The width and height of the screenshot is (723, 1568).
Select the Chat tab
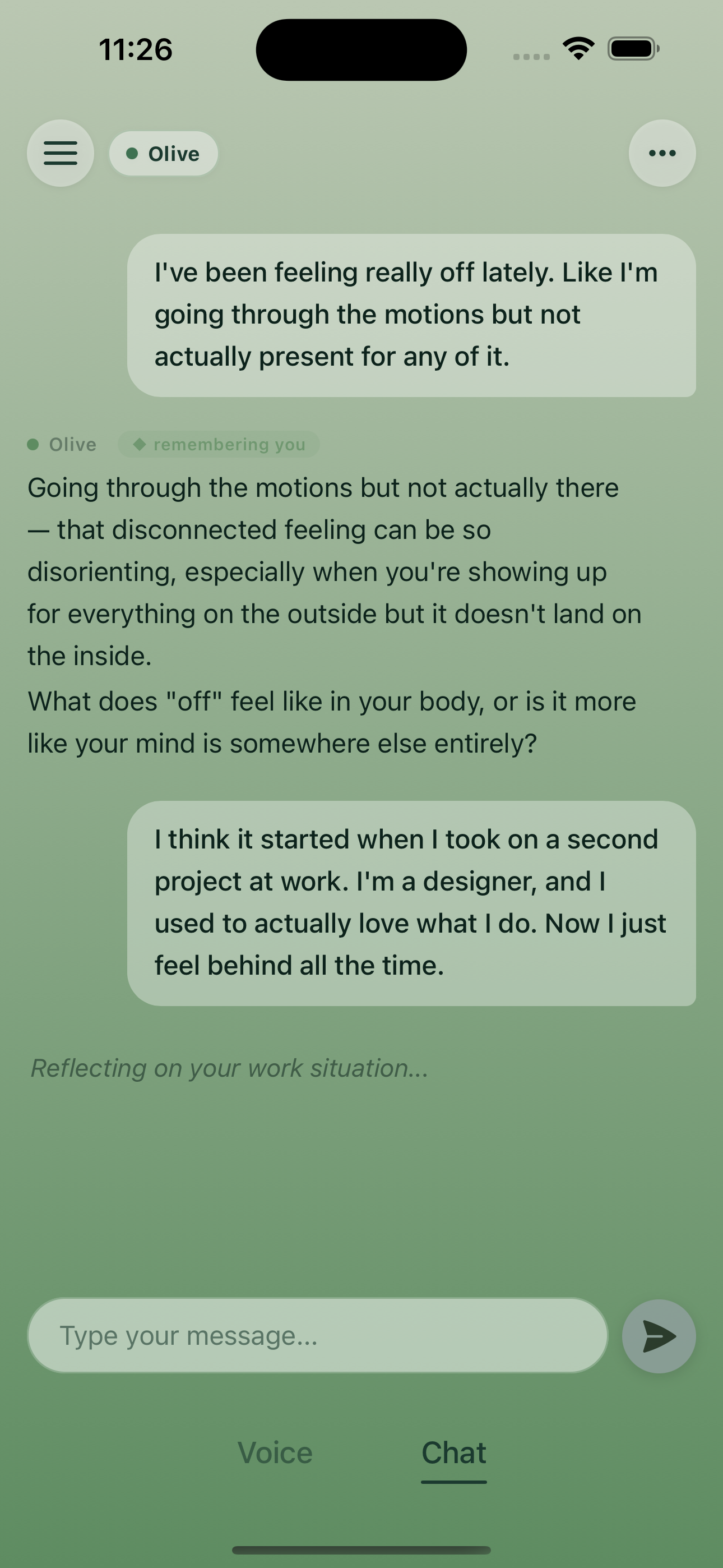tap(453, 1453)
